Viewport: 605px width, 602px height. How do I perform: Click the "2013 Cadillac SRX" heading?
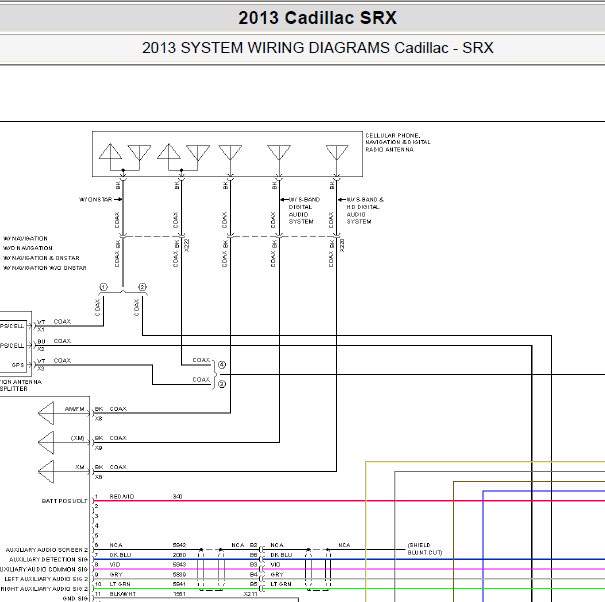pos(317,18)
